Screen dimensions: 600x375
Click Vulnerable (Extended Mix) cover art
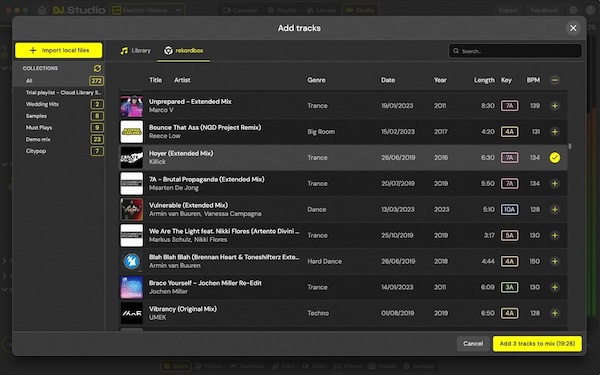[132, 209]
